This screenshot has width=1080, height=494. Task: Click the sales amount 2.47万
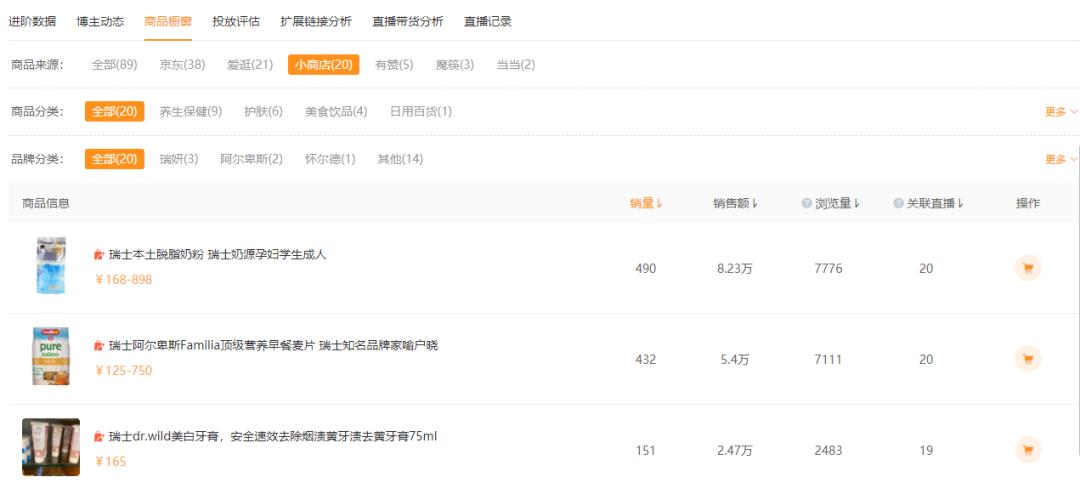(735, 451)
